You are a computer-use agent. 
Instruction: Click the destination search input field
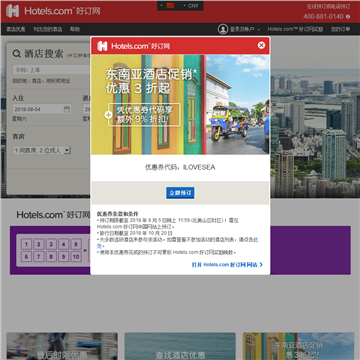(x=52, y=70)
